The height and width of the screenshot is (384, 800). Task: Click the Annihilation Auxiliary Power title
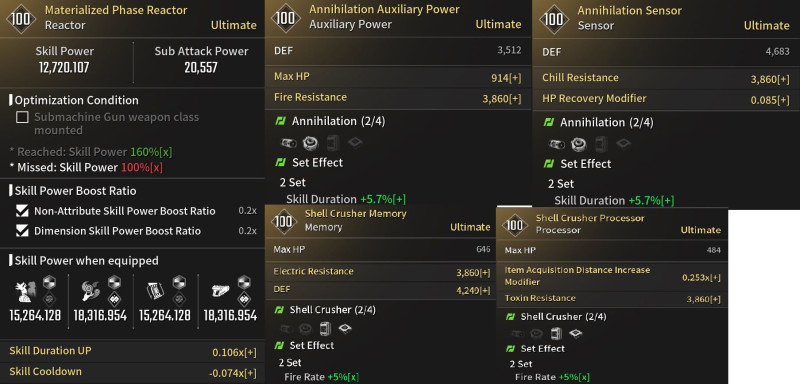[384, 9]
